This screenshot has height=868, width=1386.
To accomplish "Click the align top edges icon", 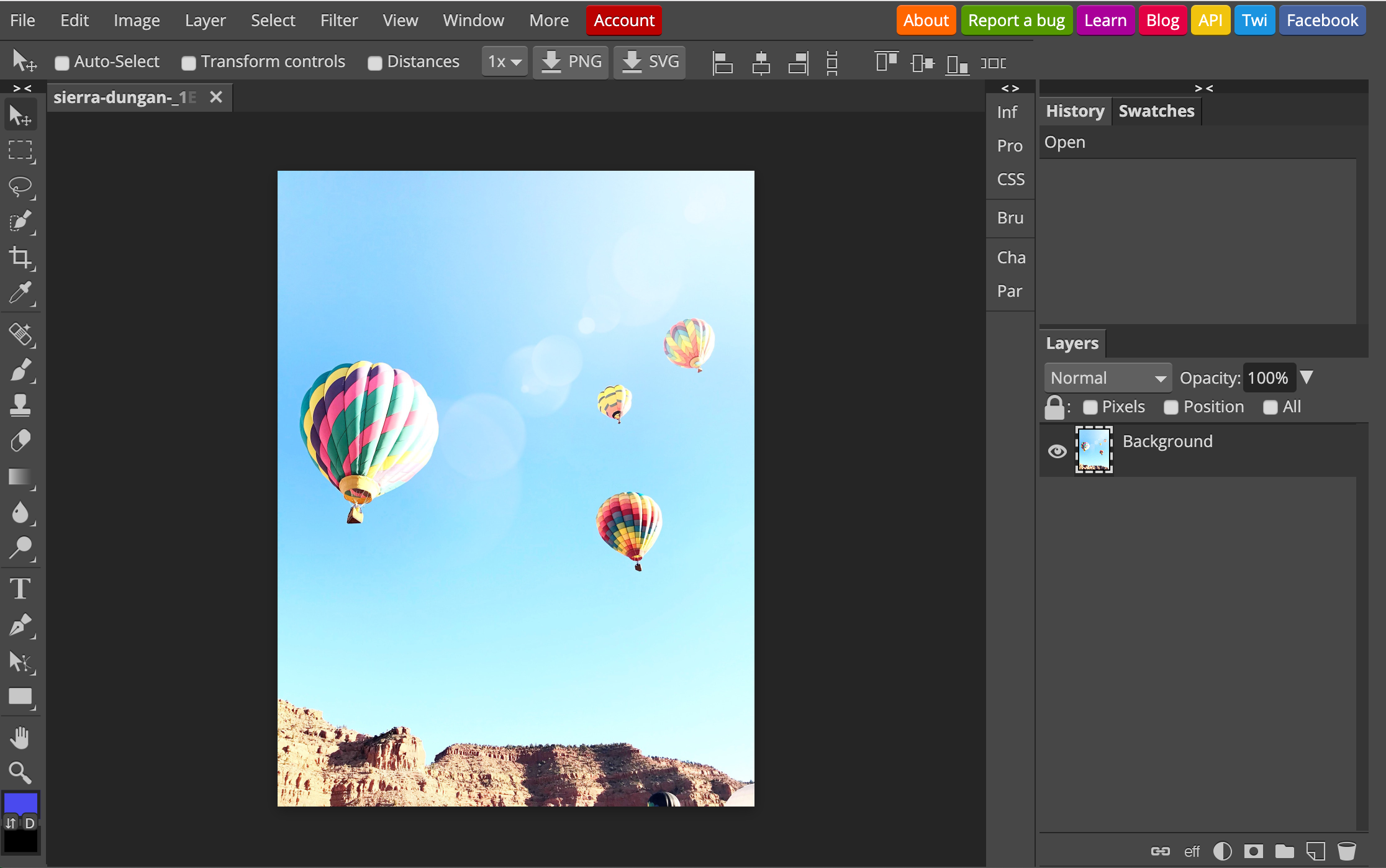I will click(x=887, y=63).
